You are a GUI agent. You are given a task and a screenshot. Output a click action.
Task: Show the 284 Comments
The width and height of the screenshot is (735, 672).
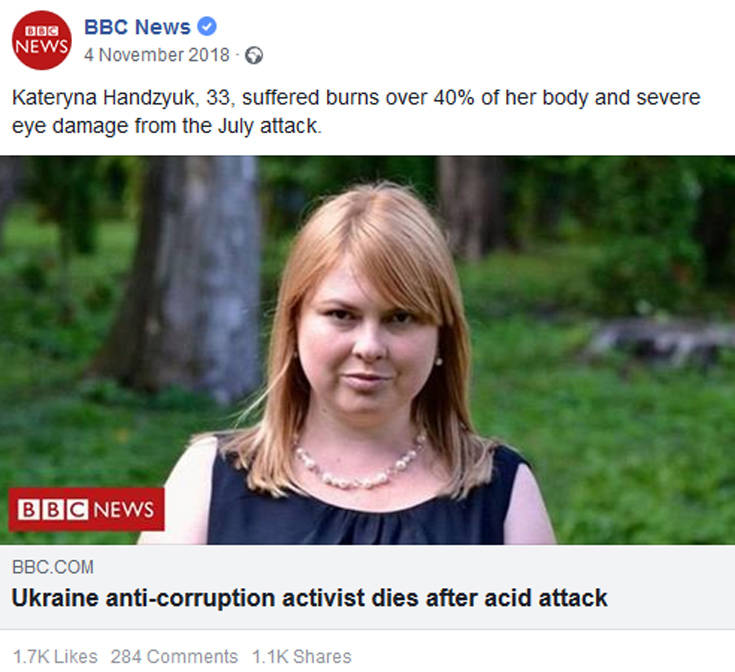click(174, 656)
